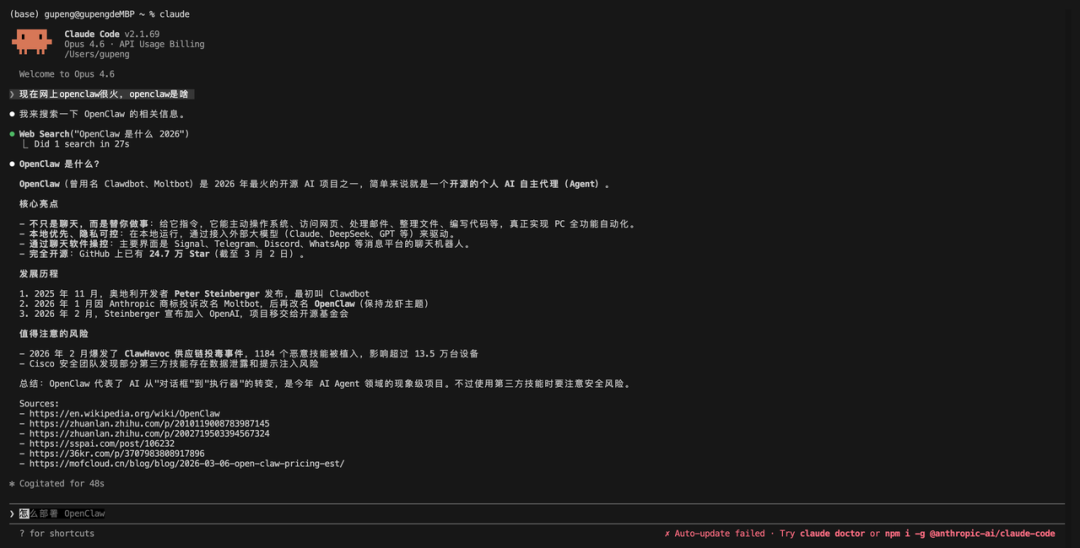Click the "OpenClaw 是什么？" heading
The width and height of the screenshot is (1080, 548).
pyautogui.click(x=59, y=165)
